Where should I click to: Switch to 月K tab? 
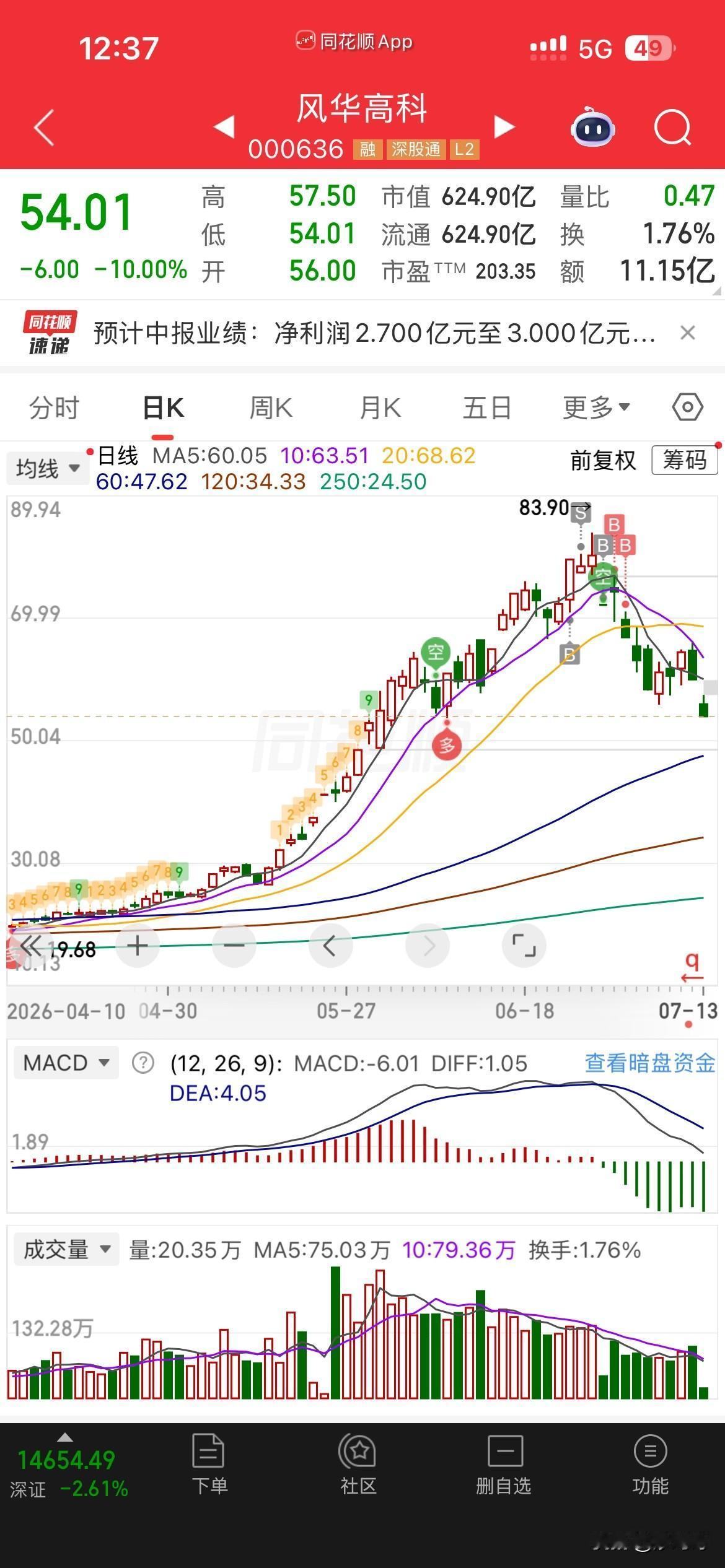[380, 408]
